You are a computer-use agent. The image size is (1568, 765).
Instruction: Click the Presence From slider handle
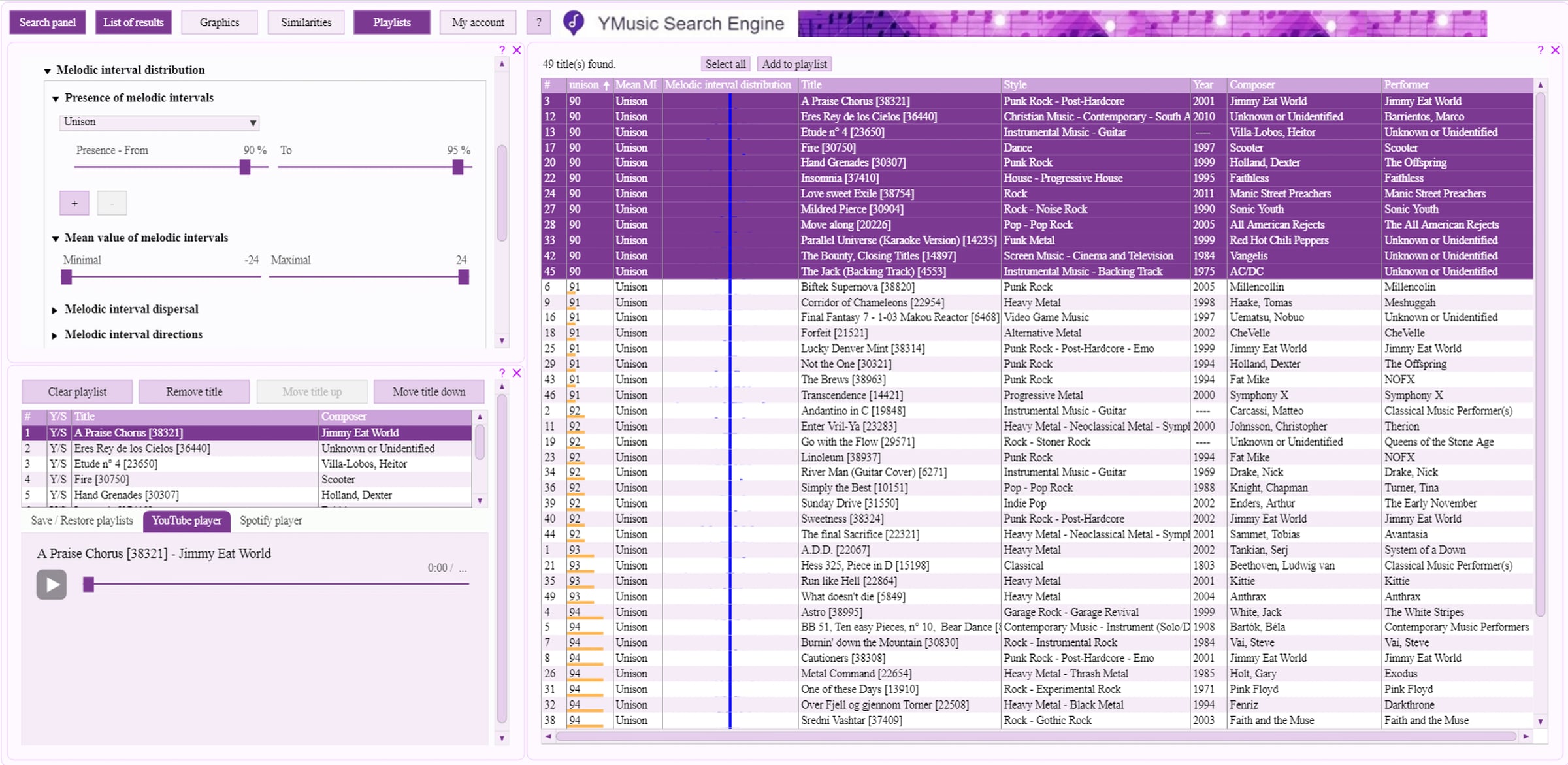245,167
